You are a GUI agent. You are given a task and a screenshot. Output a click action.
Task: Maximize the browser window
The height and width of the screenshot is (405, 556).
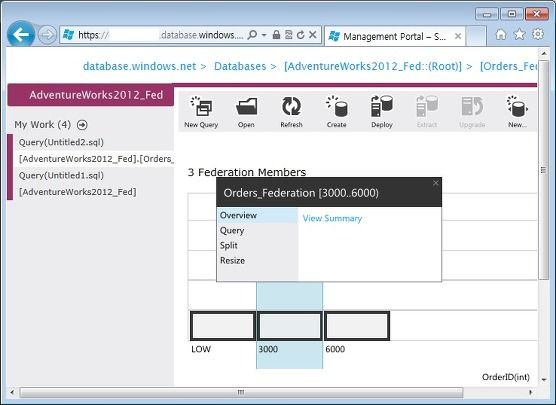click(512, 14)
